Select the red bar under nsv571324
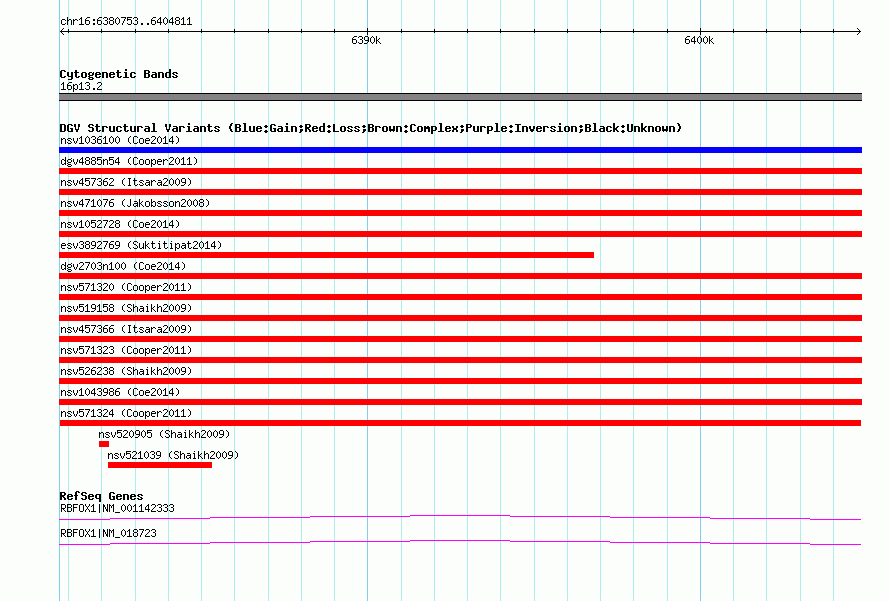890x601 pixels. point(460,423)
